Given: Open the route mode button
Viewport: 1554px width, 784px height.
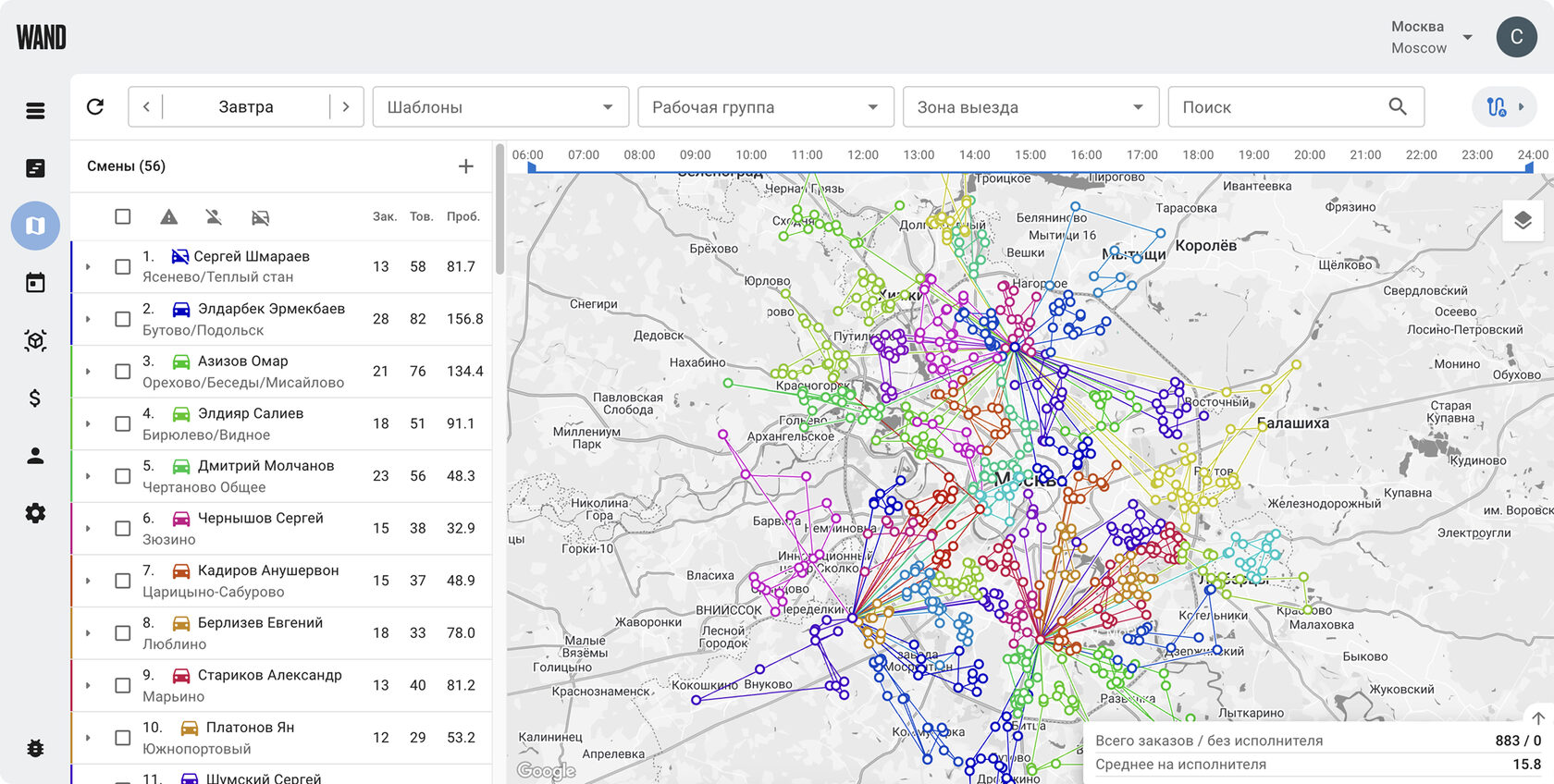Looking at the screenshot, I should click(1504, 107).
